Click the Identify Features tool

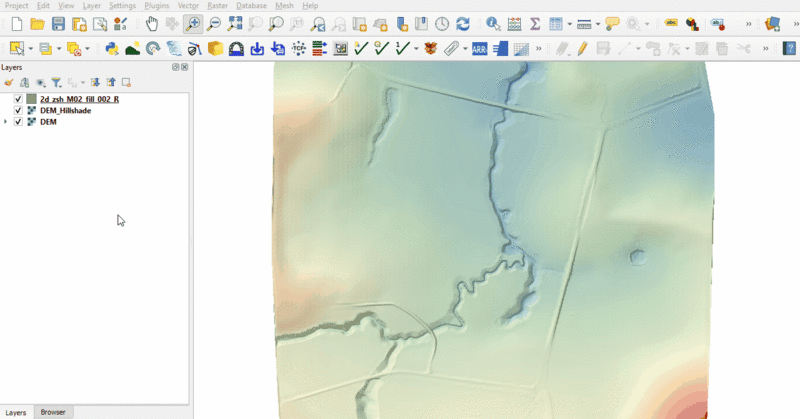tap(493, 23)
